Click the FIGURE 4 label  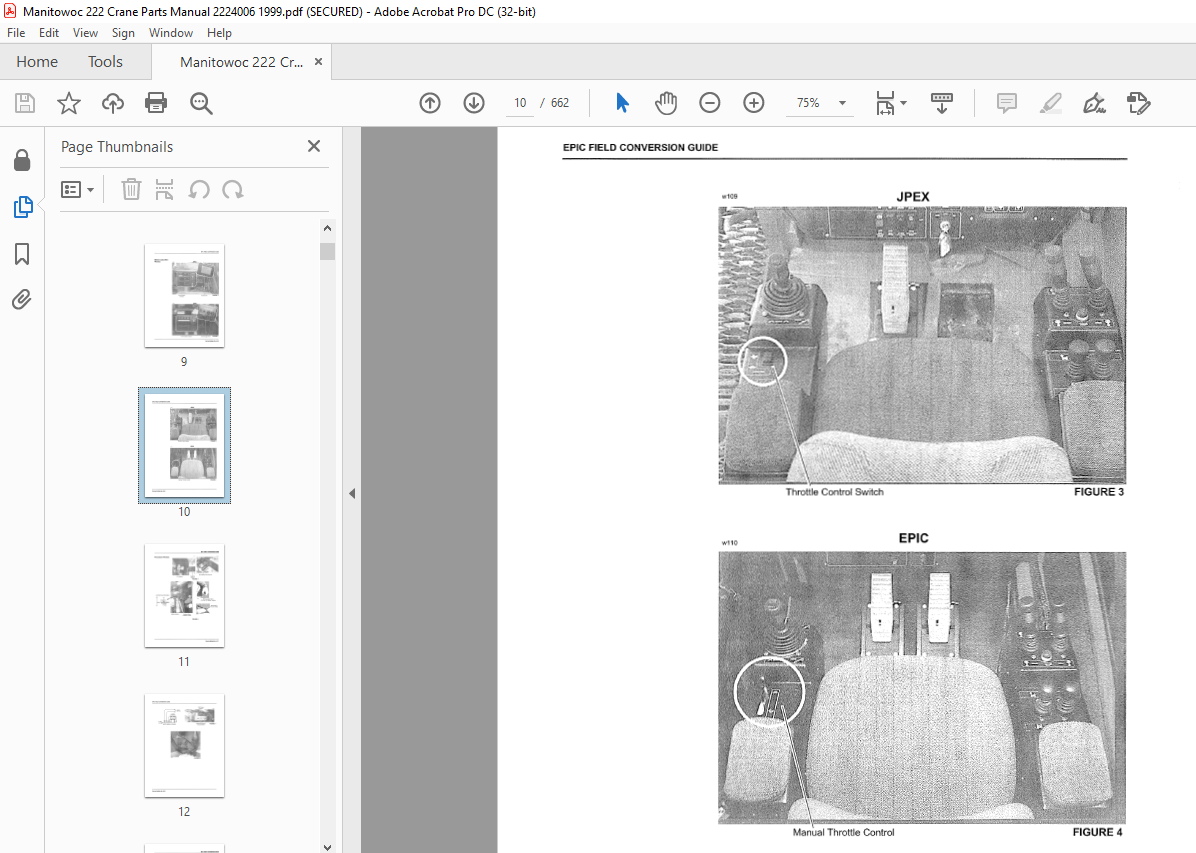coord(1097,832)
